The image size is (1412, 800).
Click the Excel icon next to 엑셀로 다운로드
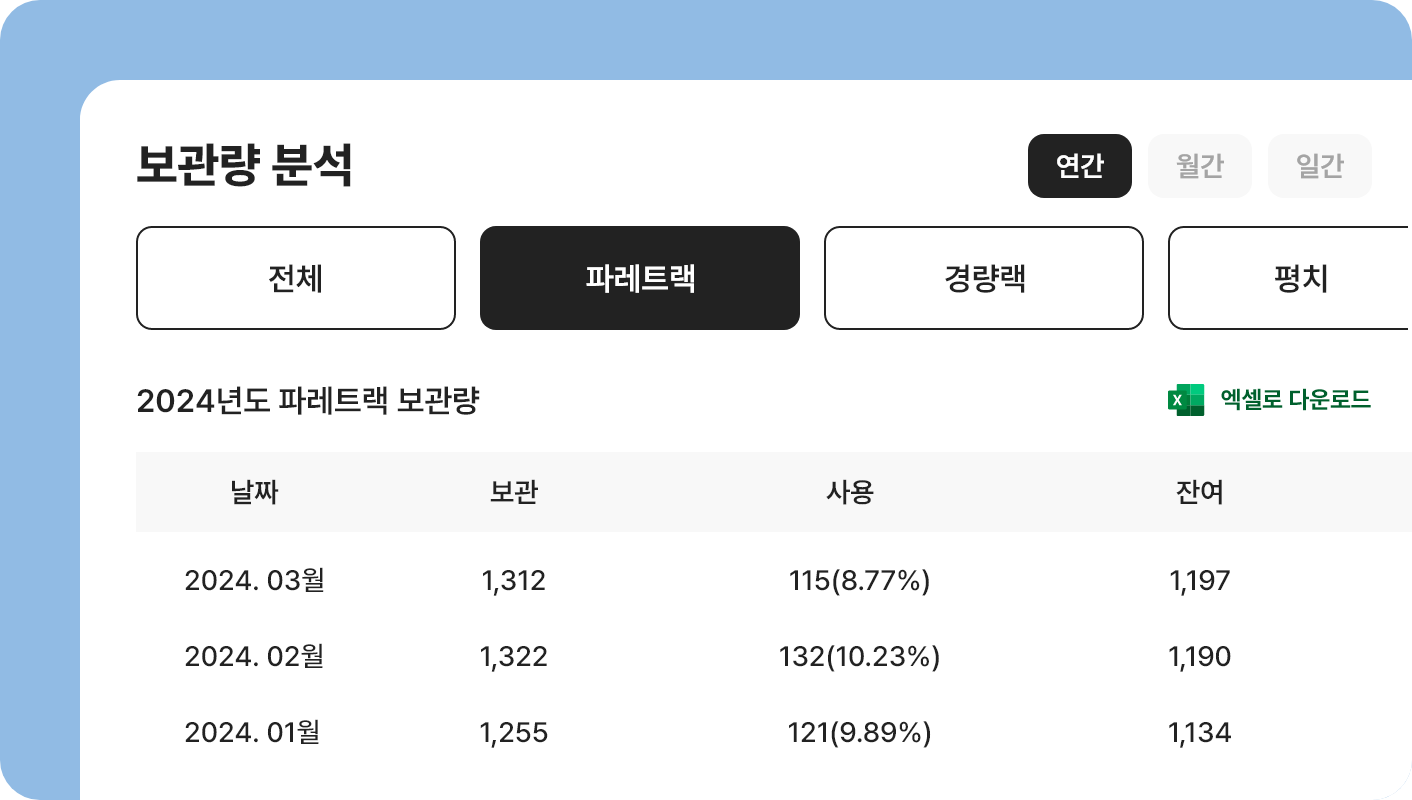tap(1186, 400)
